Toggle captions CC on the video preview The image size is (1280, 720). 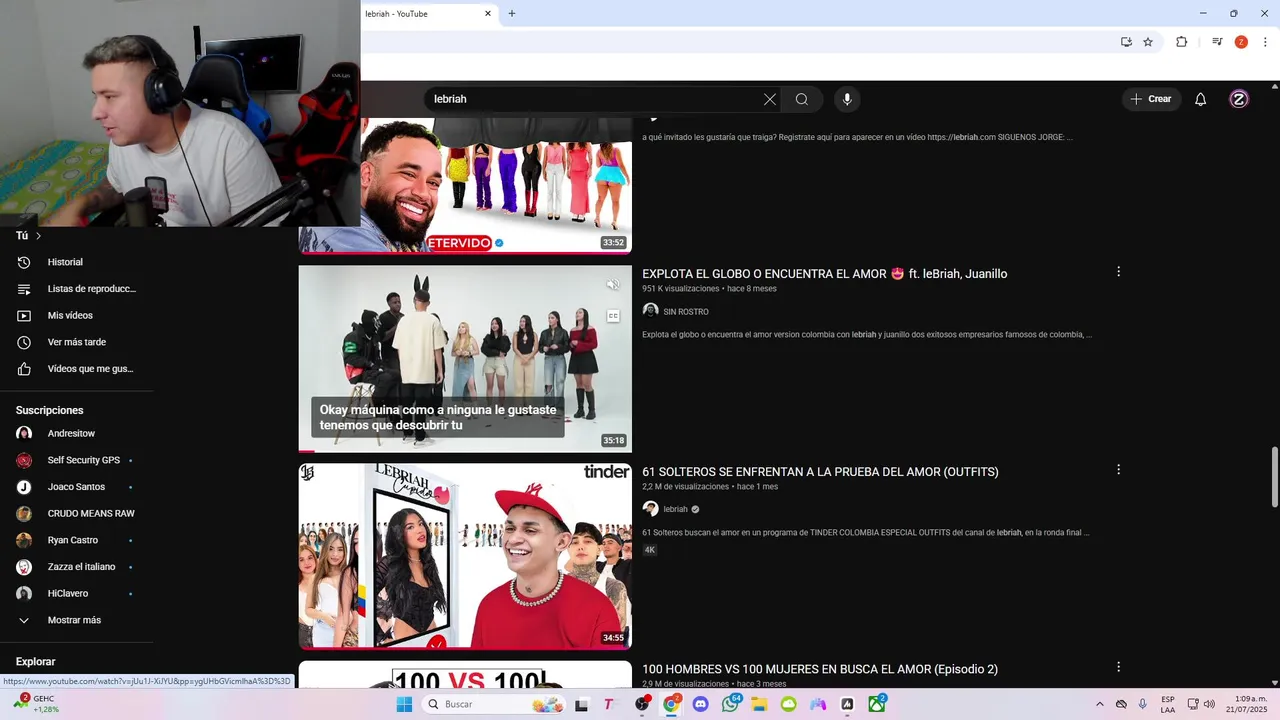click(x=613, y=316)
